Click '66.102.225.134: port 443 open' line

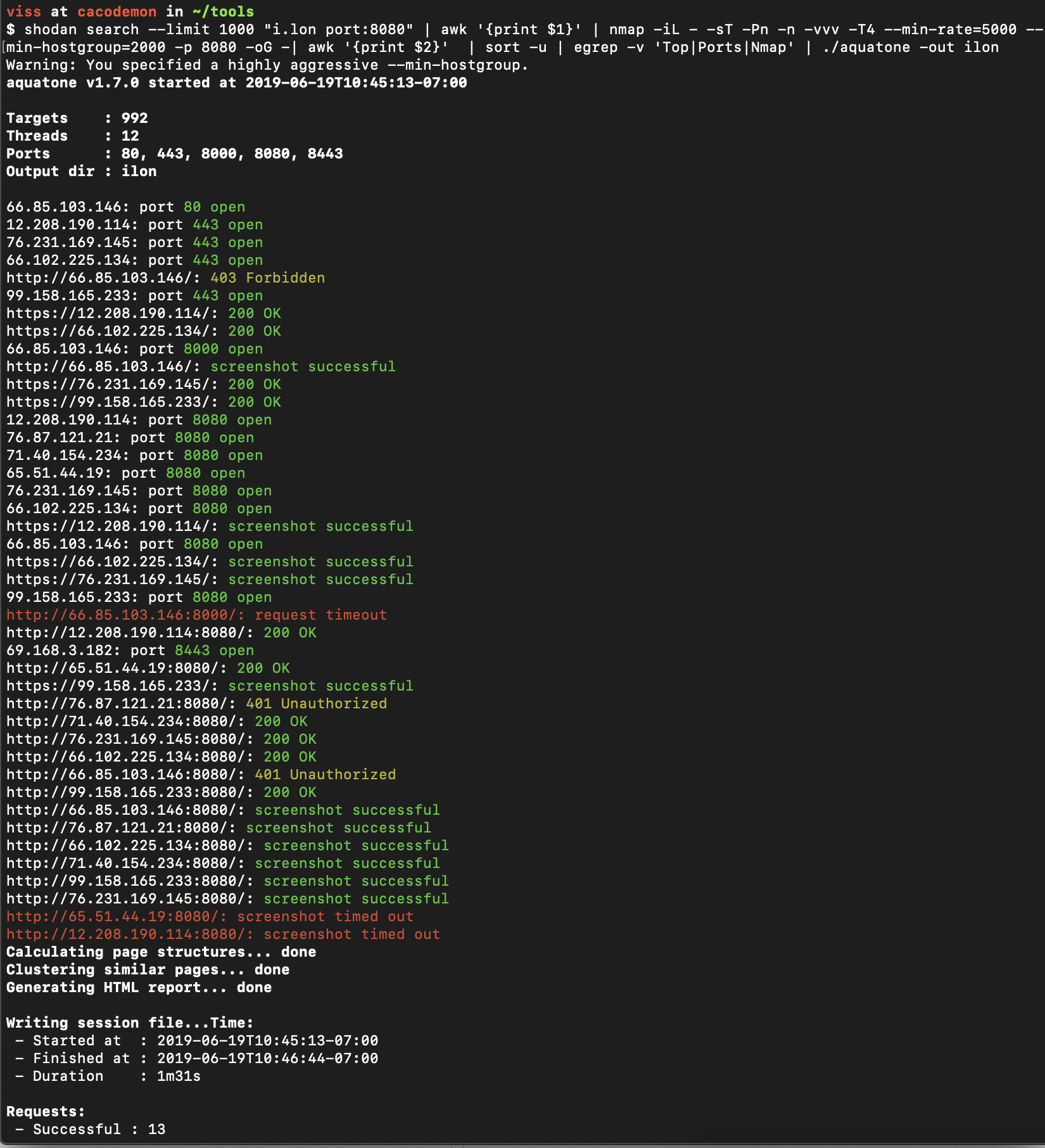[x=135, y=260]
